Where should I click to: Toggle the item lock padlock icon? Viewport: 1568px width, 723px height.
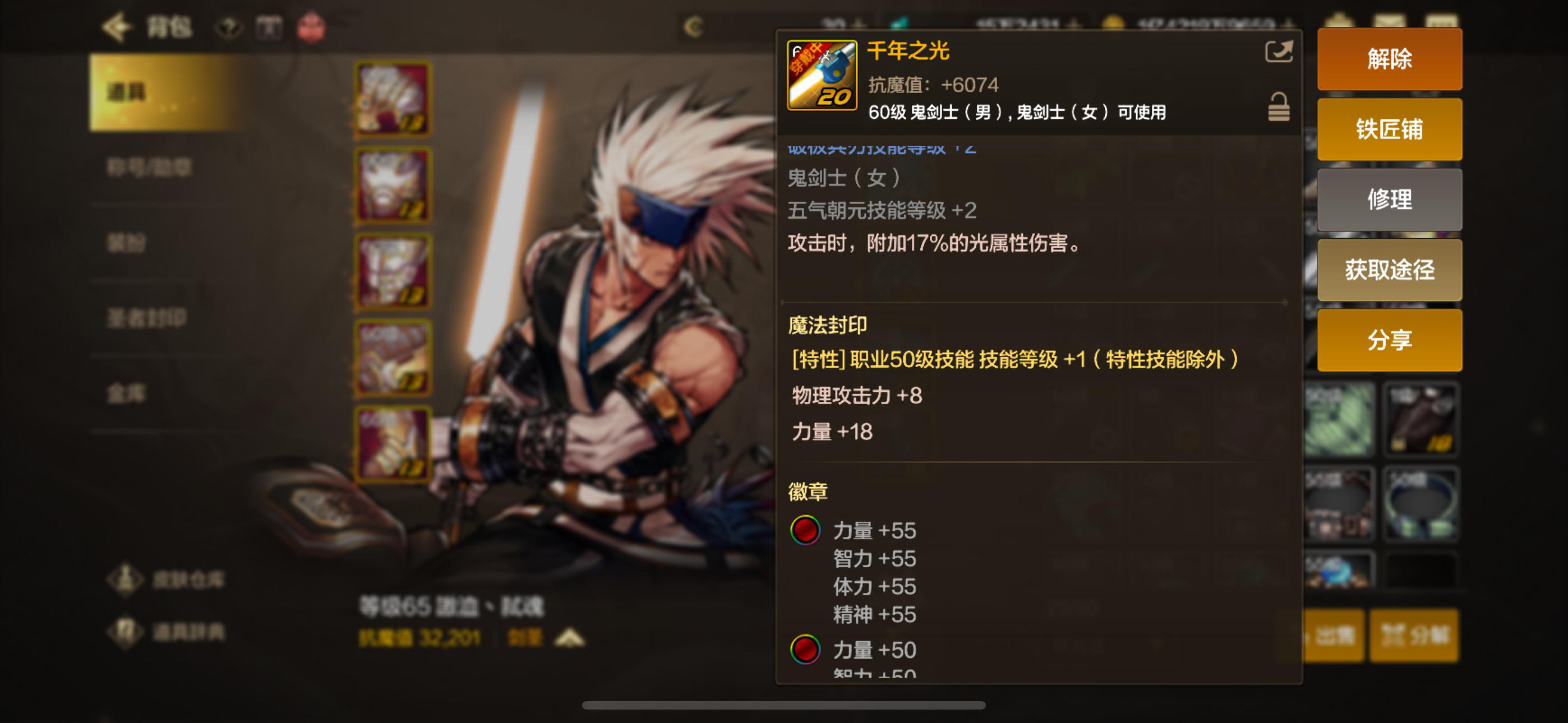tap(1279, 107)
